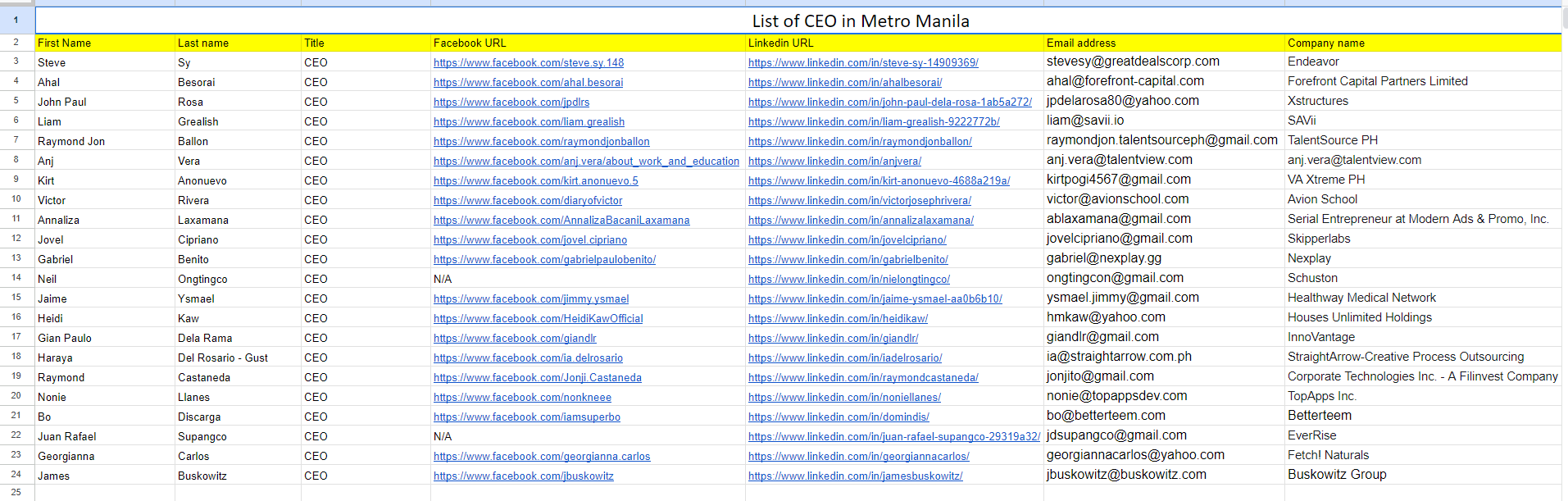Image resolution: width=1568 pixels, height=501 pixels.
Task: Open Raymond Jon Ballon's Facebook URL
Action: point(542,141)
